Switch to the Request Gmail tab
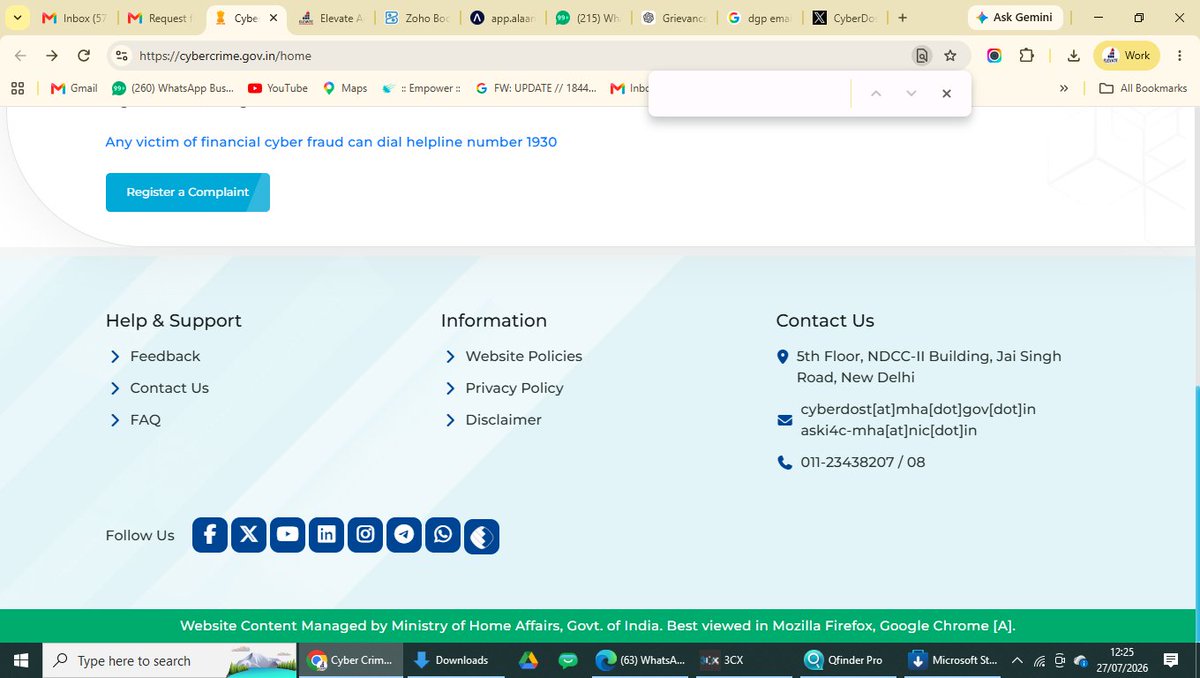Viewport: 1200px width, 678px height. click(x=160, y=18)
